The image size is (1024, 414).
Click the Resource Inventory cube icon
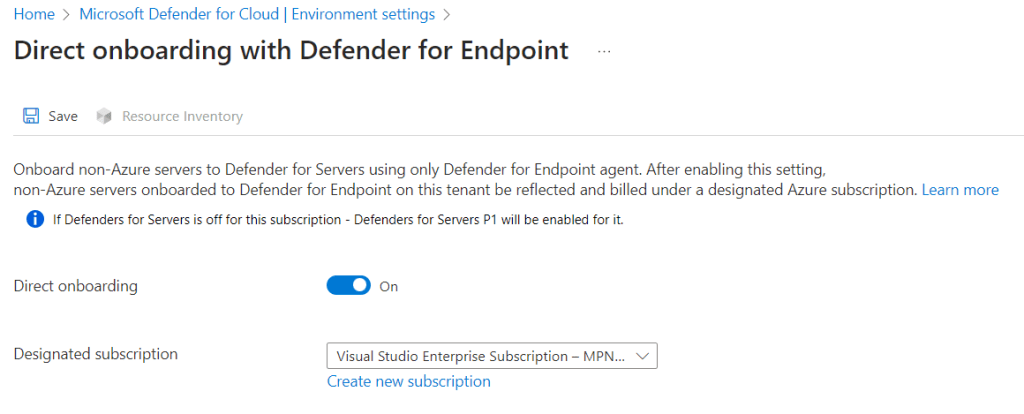[x=104, y=116]
